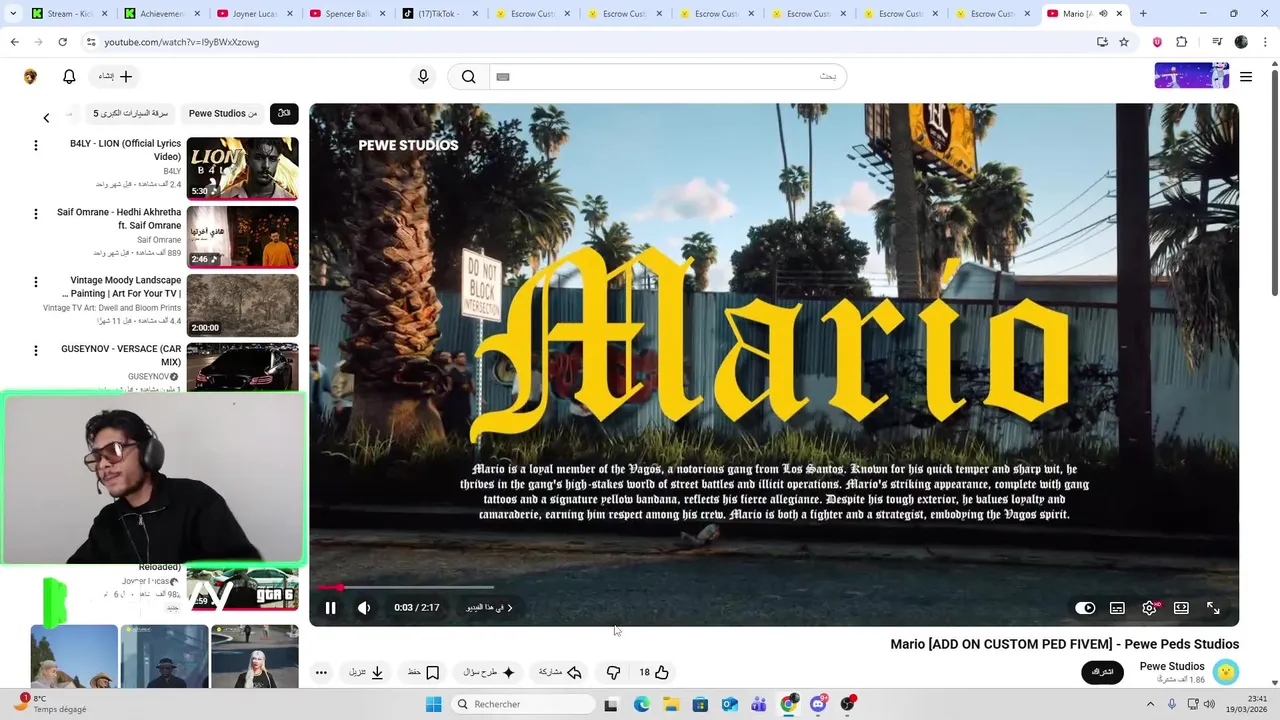The image size is (1280, 720).
Task: Open the Pewe Studios channel name link
Action: pyautogui.click(x=1172, y=666)
